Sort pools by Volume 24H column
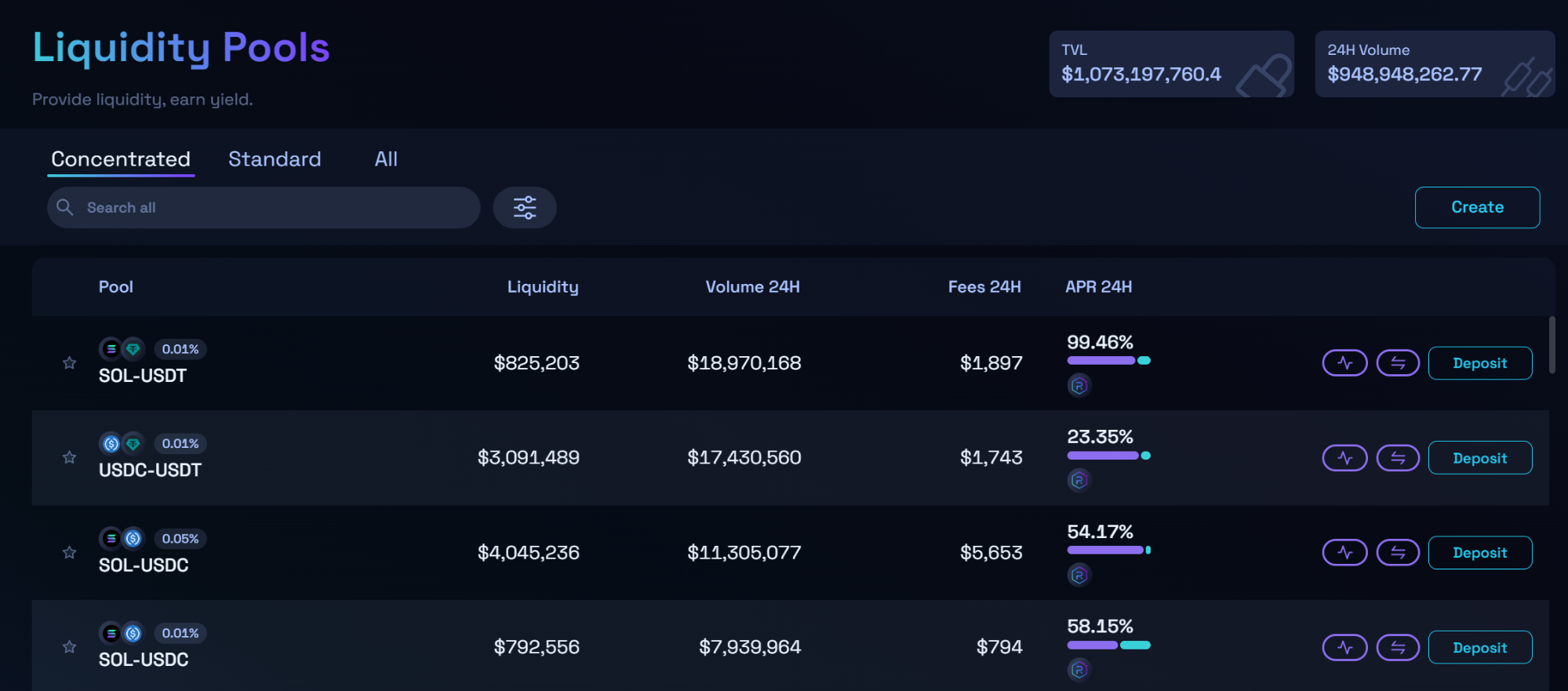The height and width of the screenshot is (691, 1568). (x=751, y=287)
